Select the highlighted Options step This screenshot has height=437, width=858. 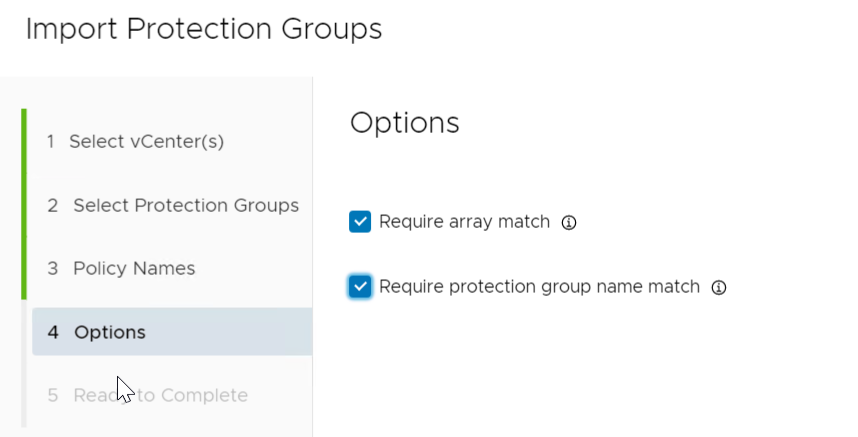click(172, 331)
